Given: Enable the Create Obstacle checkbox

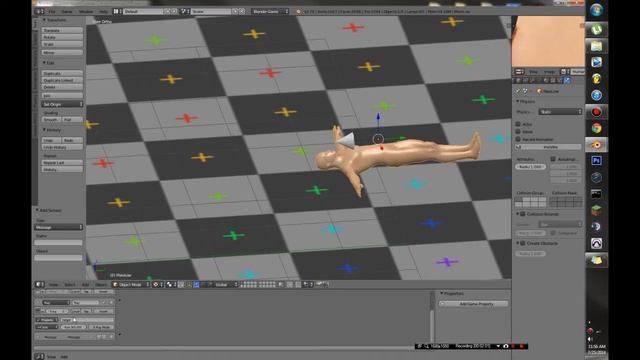Looking at the screenshot, I should (523, 243).
